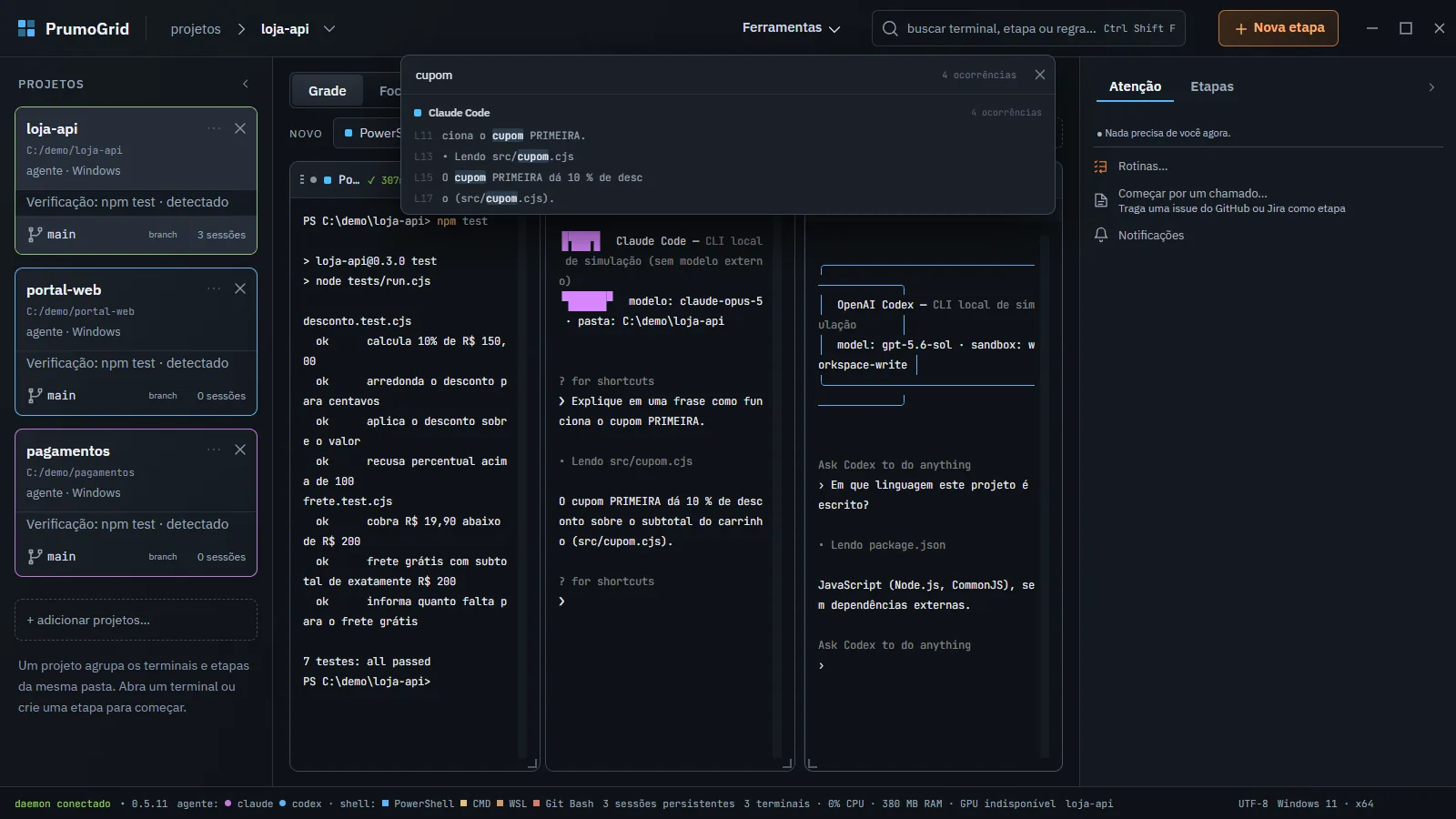Click branch icon on portal-web card
This screenshot has height=819, width=1456.
pos(35,395)
